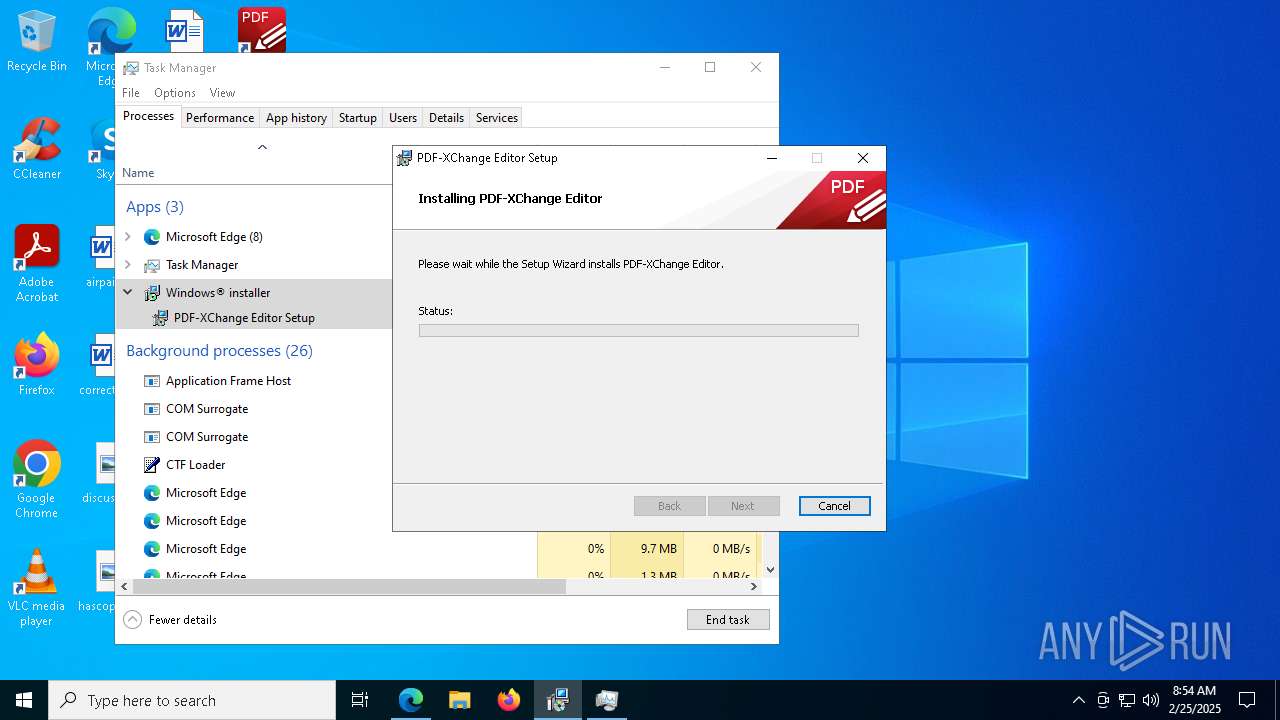Click the PDF-XChange Editor Setup title bar icon
The height and width of the screenshot is (720, 1280).
pos(404,158)
